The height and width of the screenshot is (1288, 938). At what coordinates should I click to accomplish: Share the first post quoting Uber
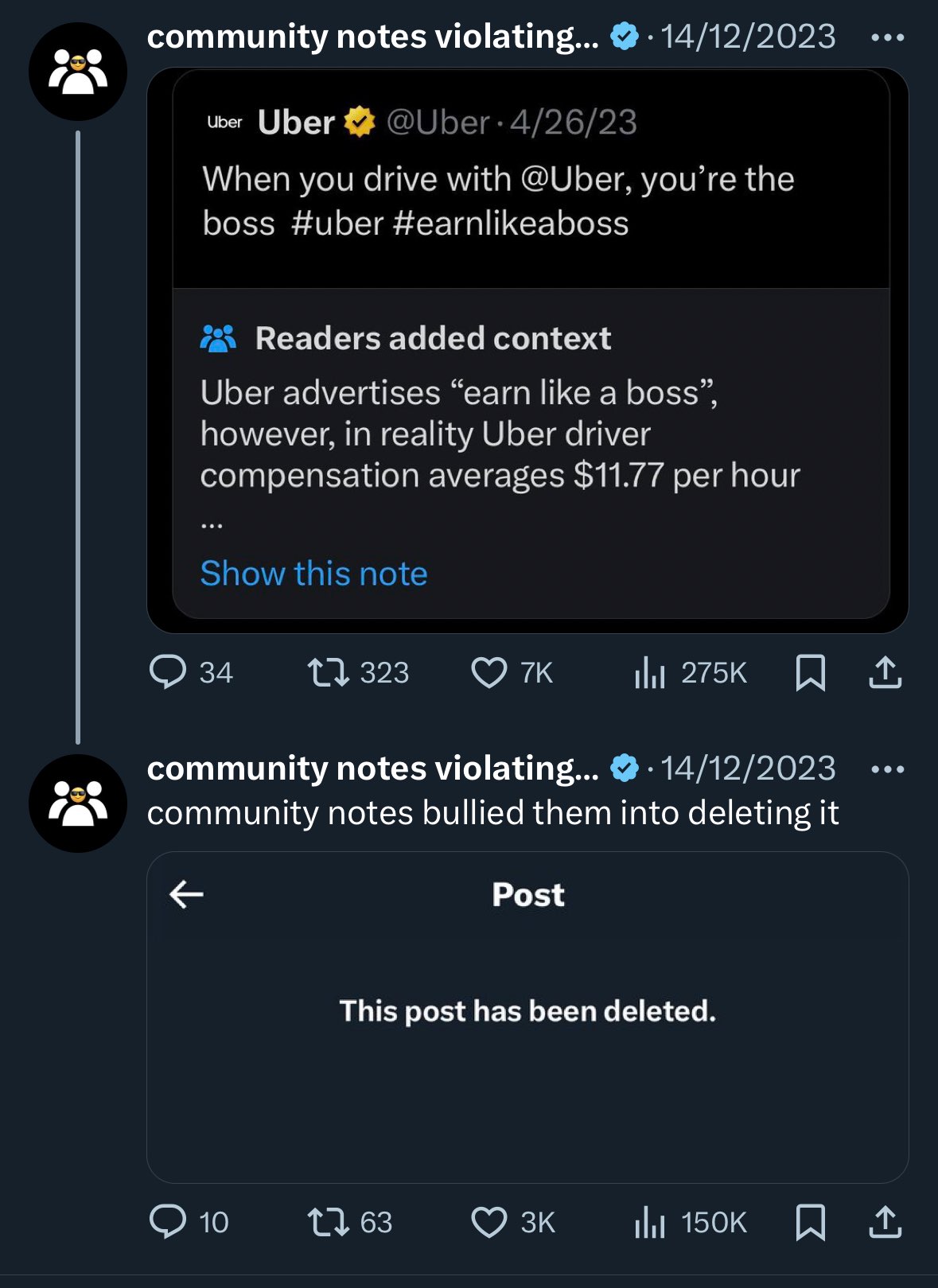885,672
